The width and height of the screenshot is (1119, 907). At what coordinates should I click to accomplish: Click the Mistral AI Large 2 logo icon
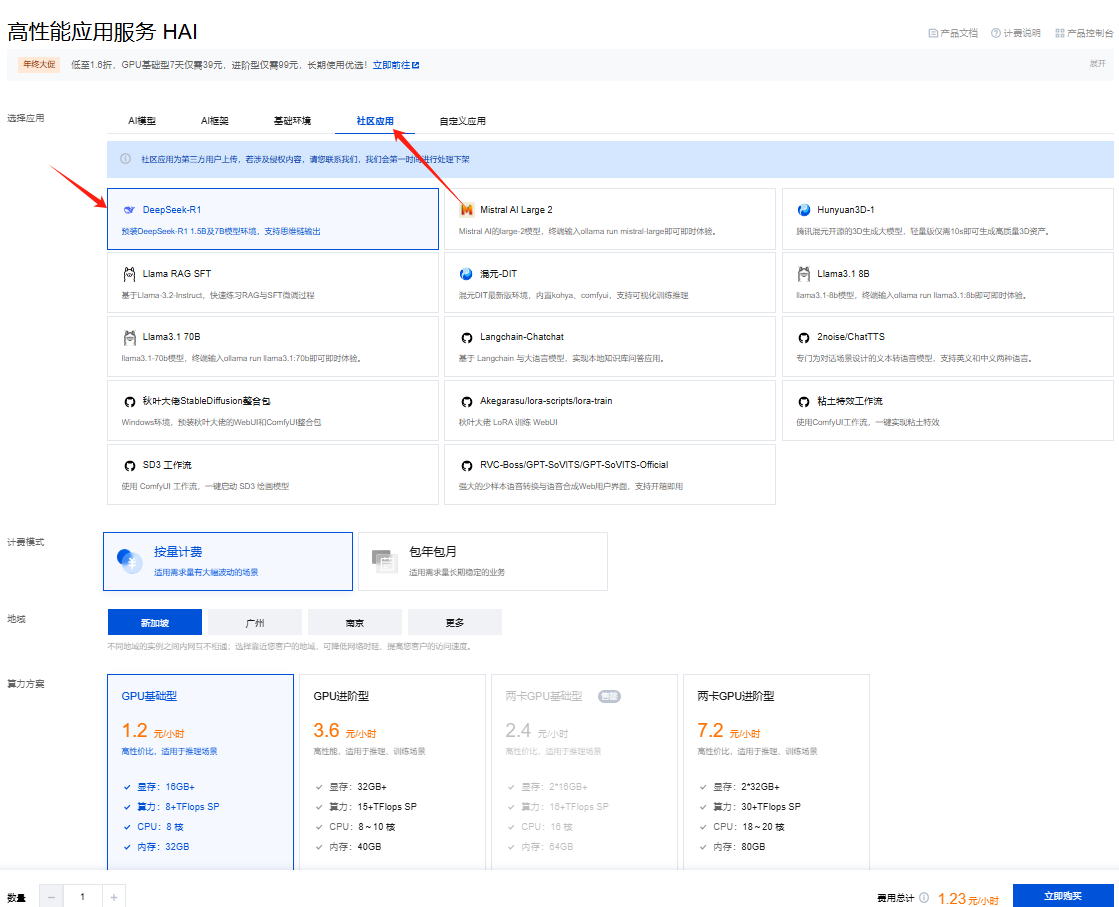click(x=467, y=210)
